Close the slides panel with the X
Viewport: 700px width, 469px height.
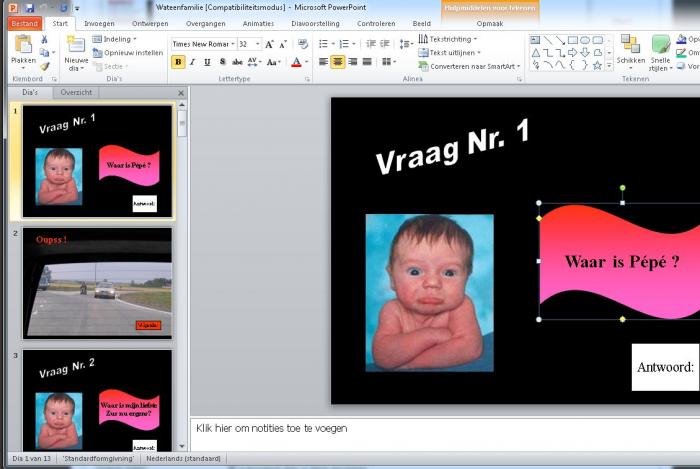tap(181, 93)
